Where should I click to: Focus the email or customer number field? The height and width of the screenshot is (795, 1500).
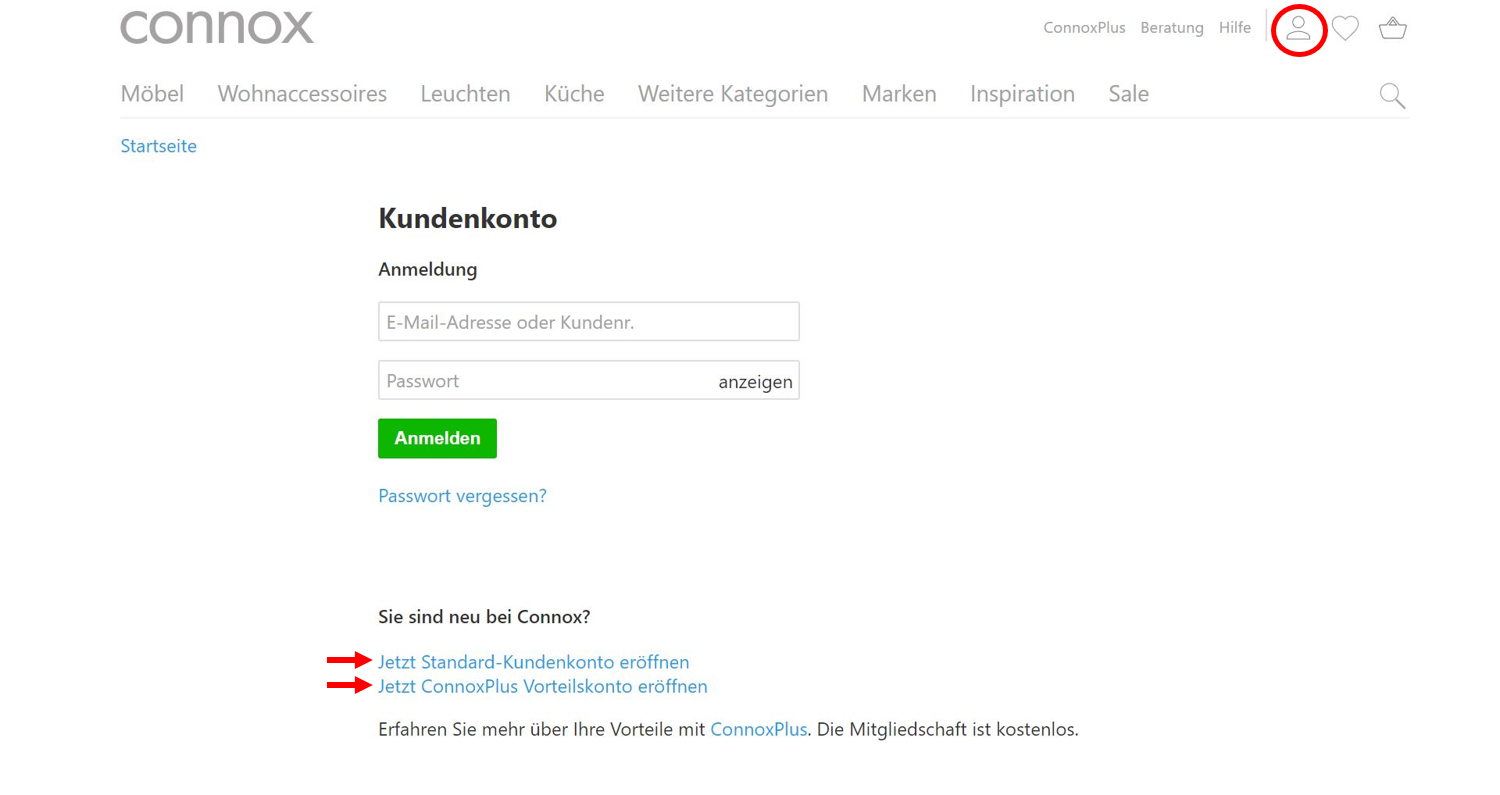(588, 322)
